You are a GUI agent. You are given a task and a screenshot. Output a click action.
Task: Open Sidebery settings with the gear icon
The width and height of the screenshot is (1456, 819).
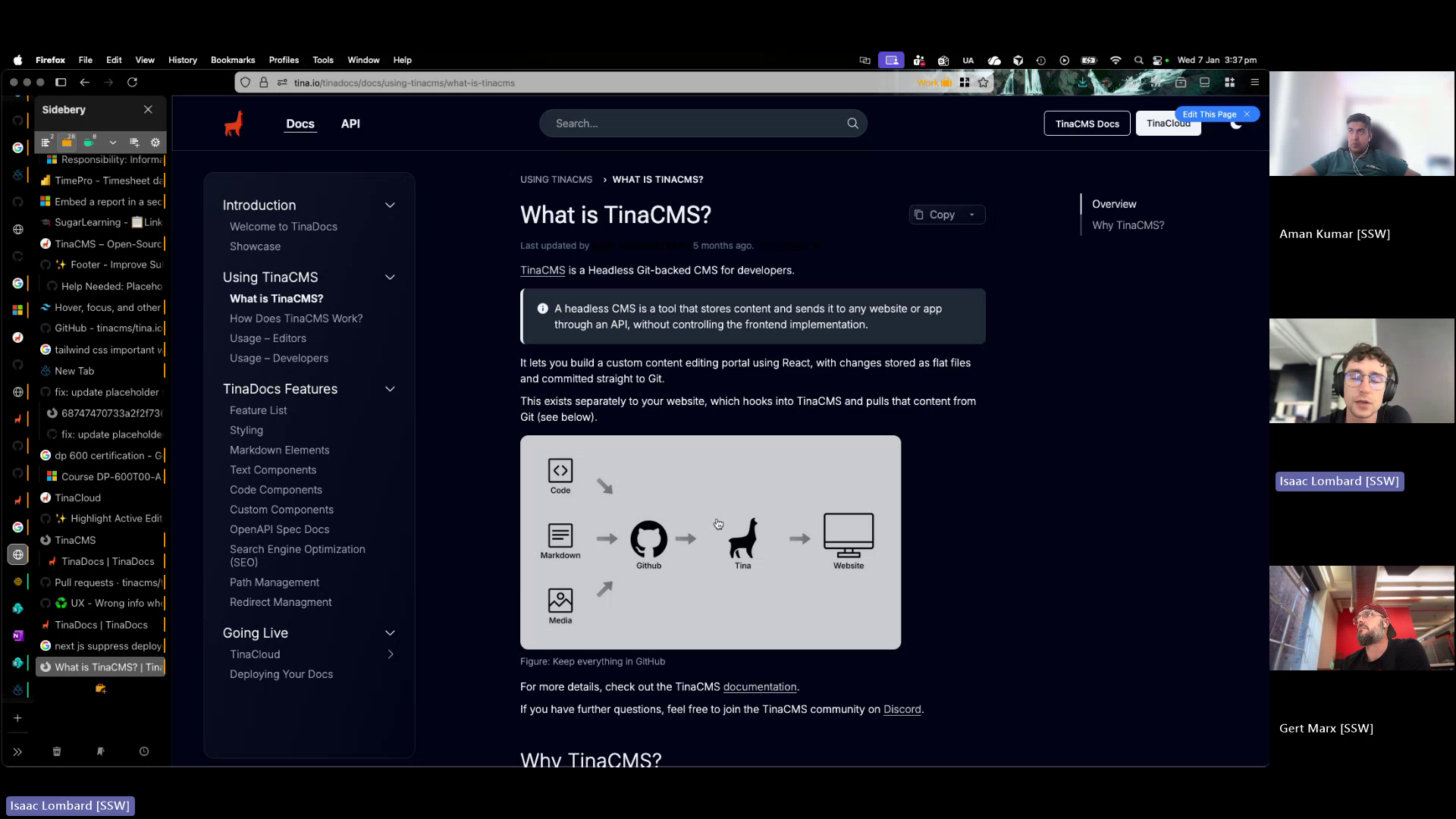pos(155,143)
